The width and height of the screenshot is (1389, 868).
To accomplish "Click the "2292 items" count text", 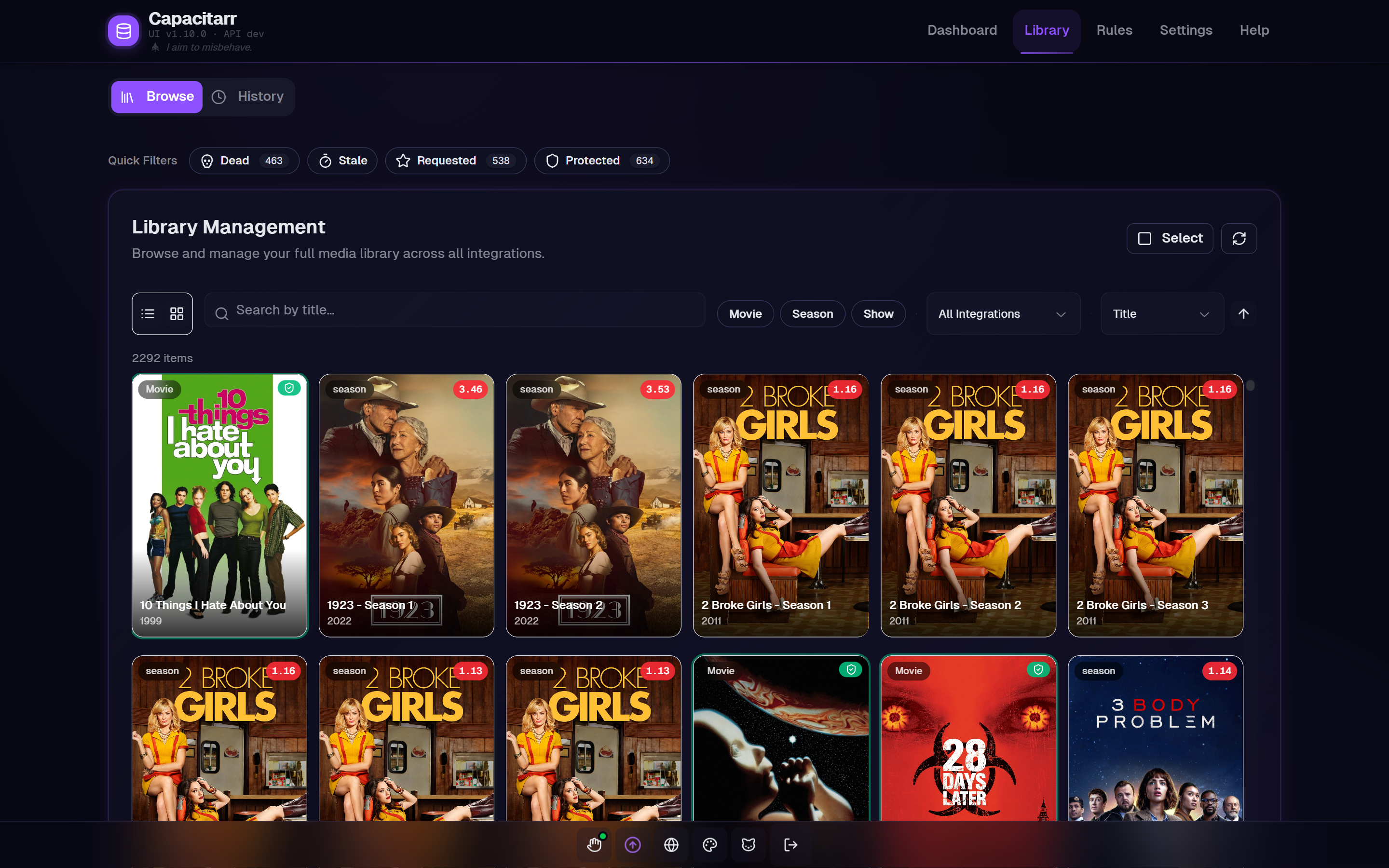I will (x=163, y=358).
